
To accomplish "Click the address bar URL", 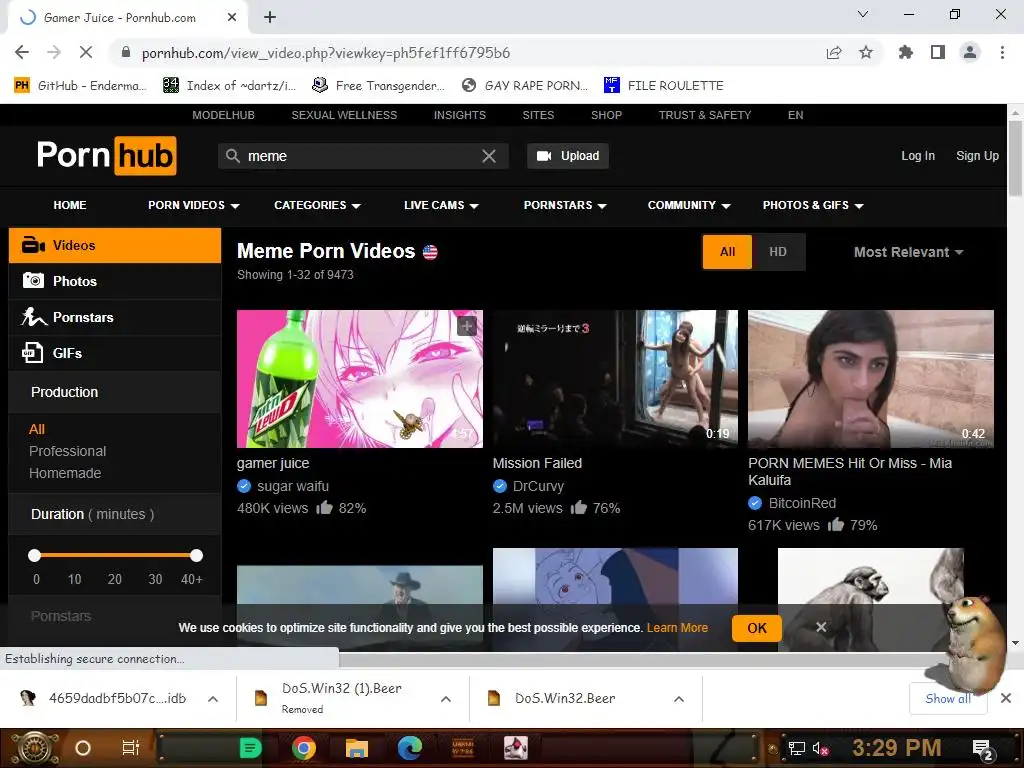I will [326, 53].
